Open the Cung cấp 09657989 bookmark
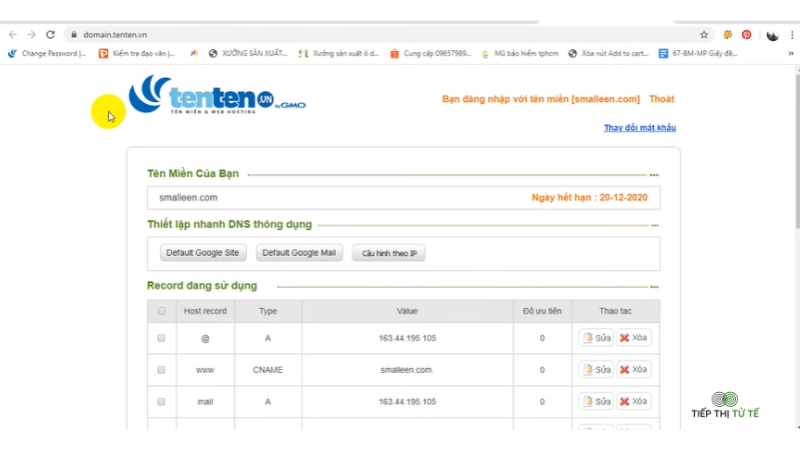 [x=431, y=54]
